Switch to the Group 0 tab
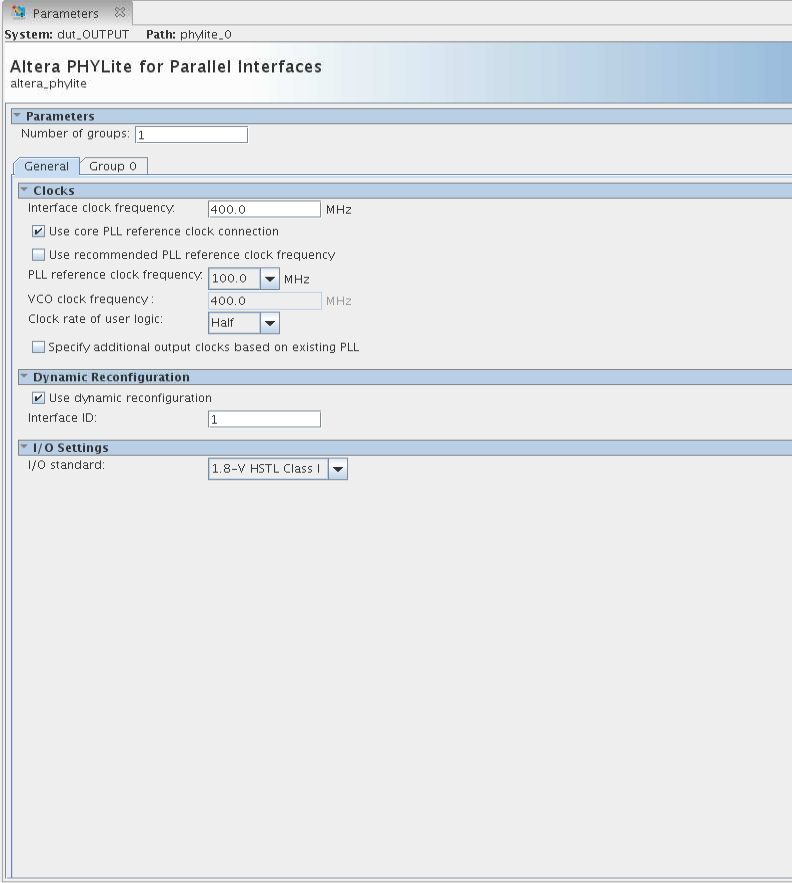 click(113, 166)
